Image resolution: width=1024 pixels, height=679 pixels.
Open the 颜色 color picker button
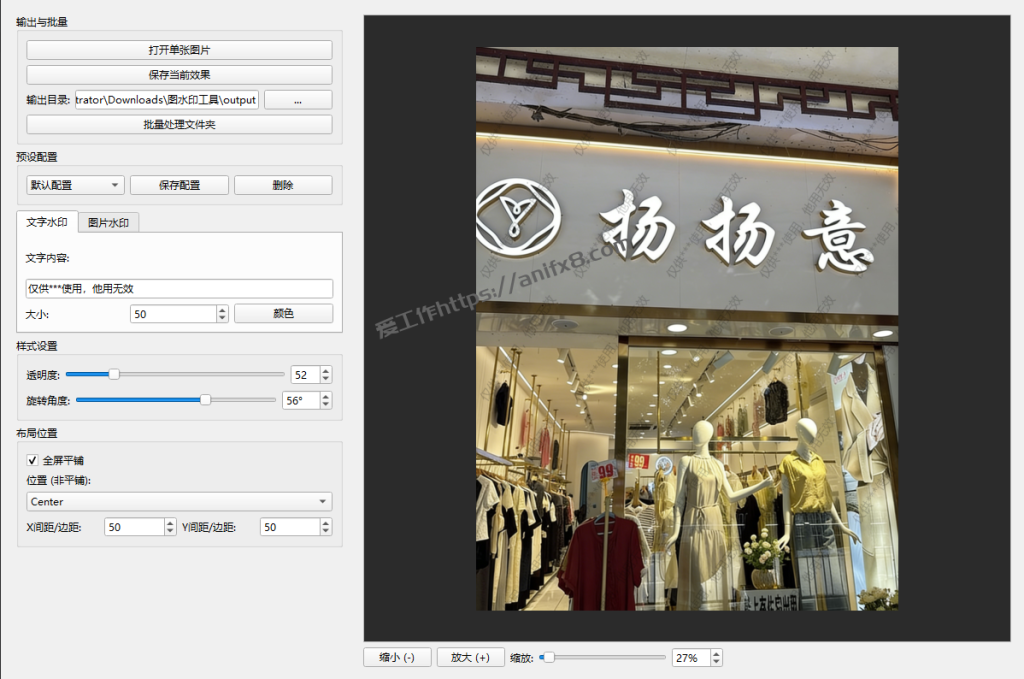[283, 314]
